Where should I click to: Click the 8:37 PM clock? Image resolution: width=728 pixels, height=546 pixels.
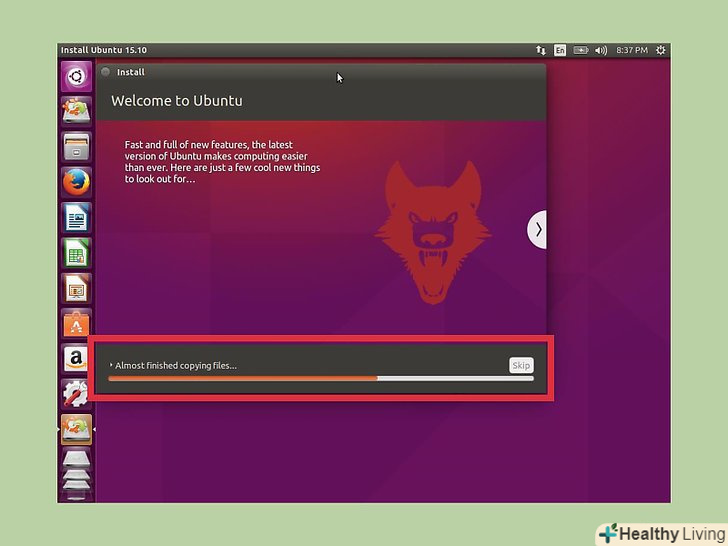[631, 50]
